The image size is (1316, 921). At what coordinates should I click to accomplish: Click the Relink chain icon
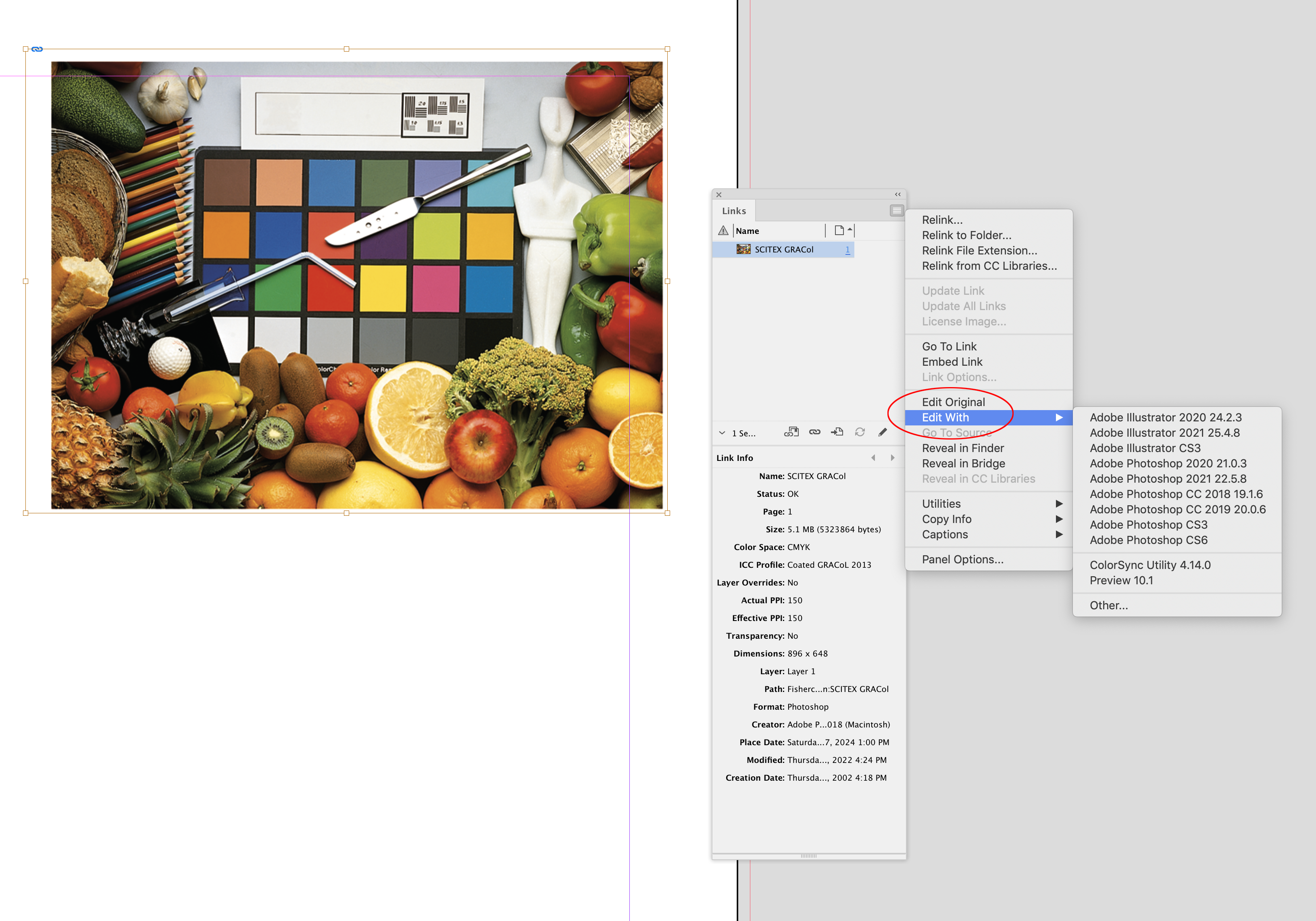coord(814,433)
